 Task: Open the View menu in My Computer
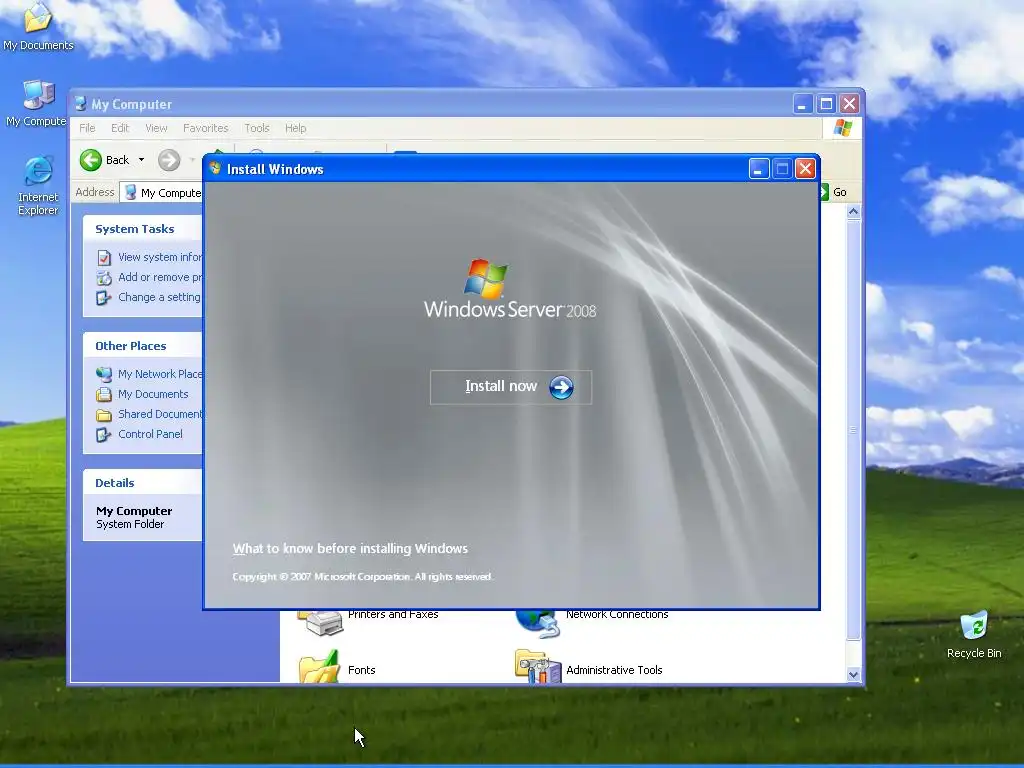tap(156, 128)
